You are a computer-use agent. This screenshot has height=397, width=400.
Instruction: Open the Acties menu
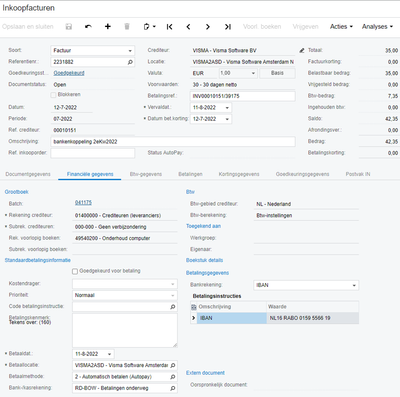point(341,27)
